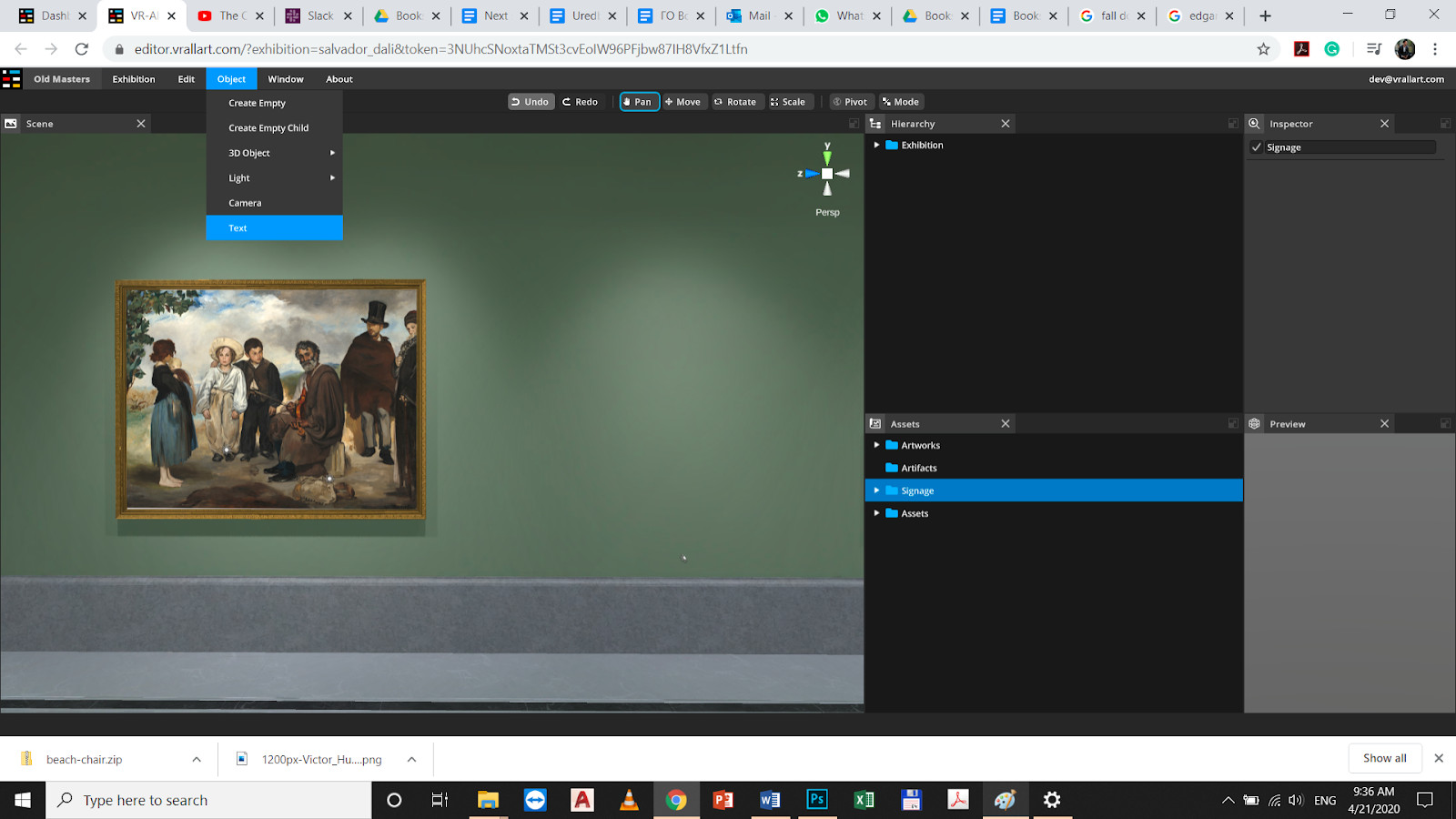
Task: Open the Windows Start menu
Action: click(23, 800)
